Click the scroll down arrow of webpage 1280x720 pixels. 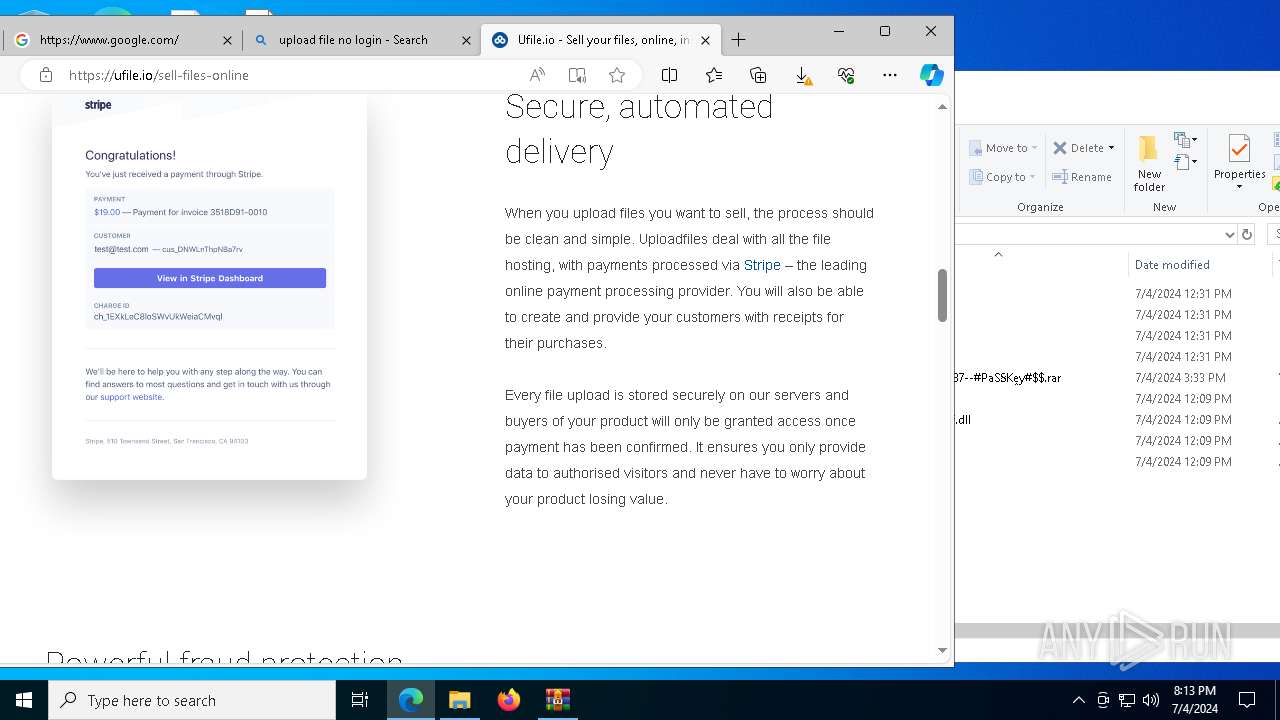(942, 651)
